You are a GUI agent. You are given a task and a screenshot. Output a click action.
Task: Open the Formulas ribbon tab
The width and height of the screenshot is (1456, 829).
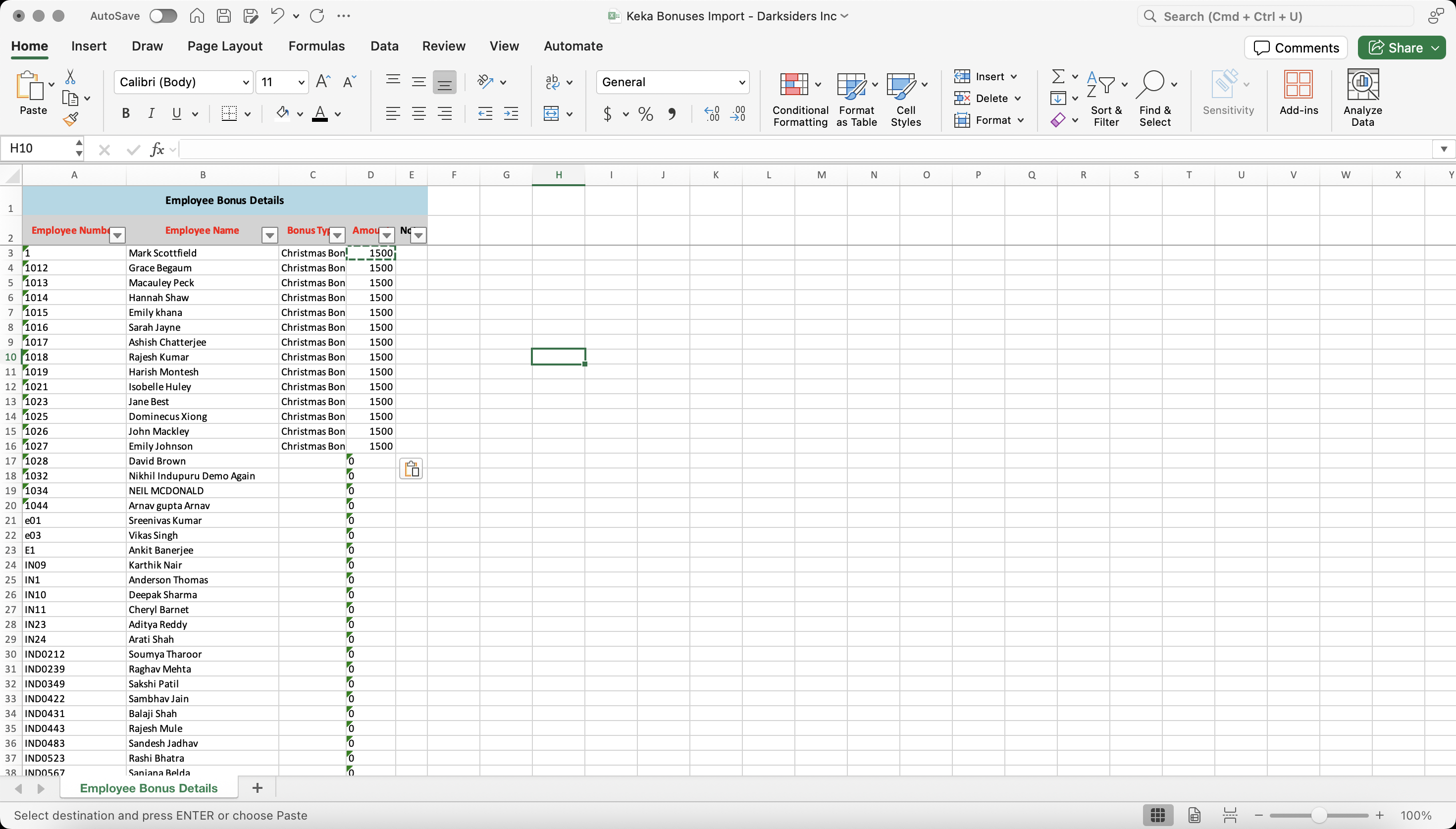[316, 46]
